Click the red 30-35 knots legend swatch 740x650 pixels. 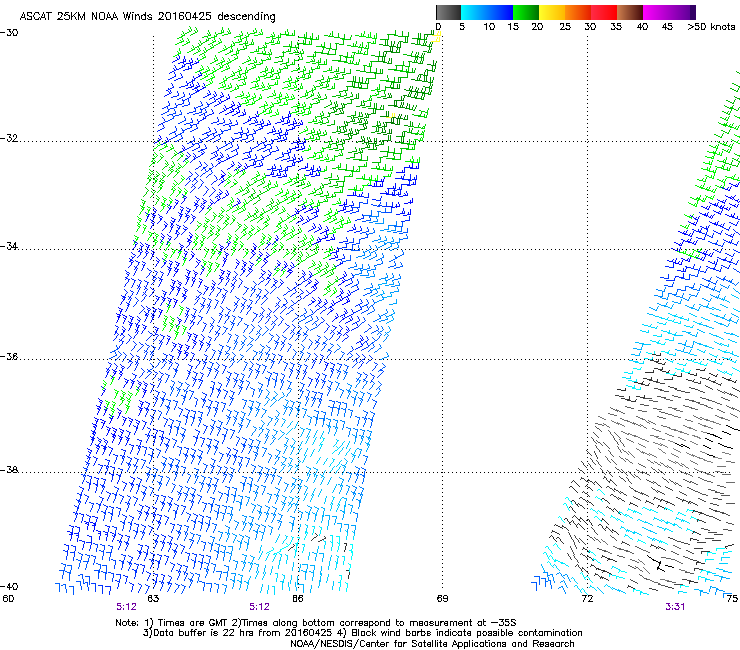pos(604,12)
